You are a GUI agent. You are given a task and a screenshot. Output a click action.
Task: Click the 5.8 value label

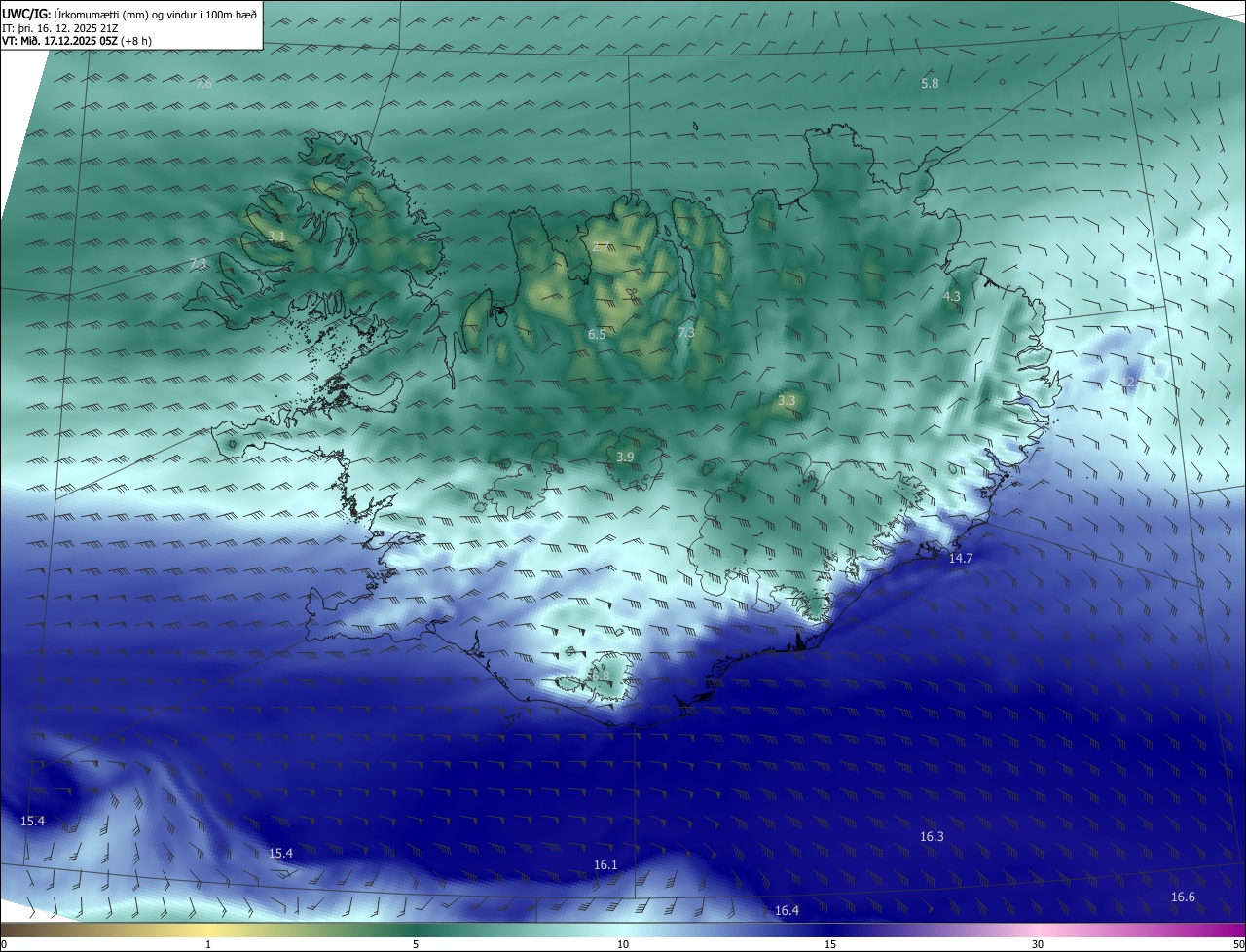[x=930, y=84]
